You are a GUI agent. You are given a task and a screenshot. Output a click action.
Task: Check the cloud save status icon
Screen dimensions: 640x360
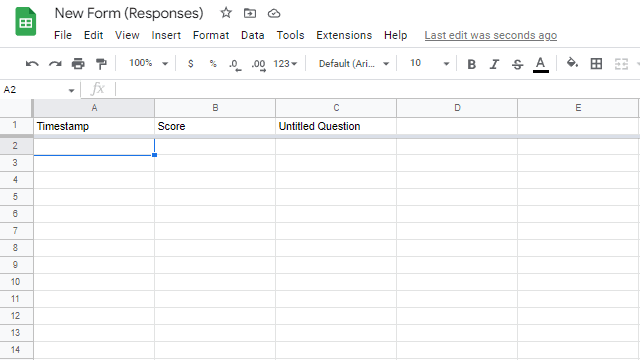[274, 13]
